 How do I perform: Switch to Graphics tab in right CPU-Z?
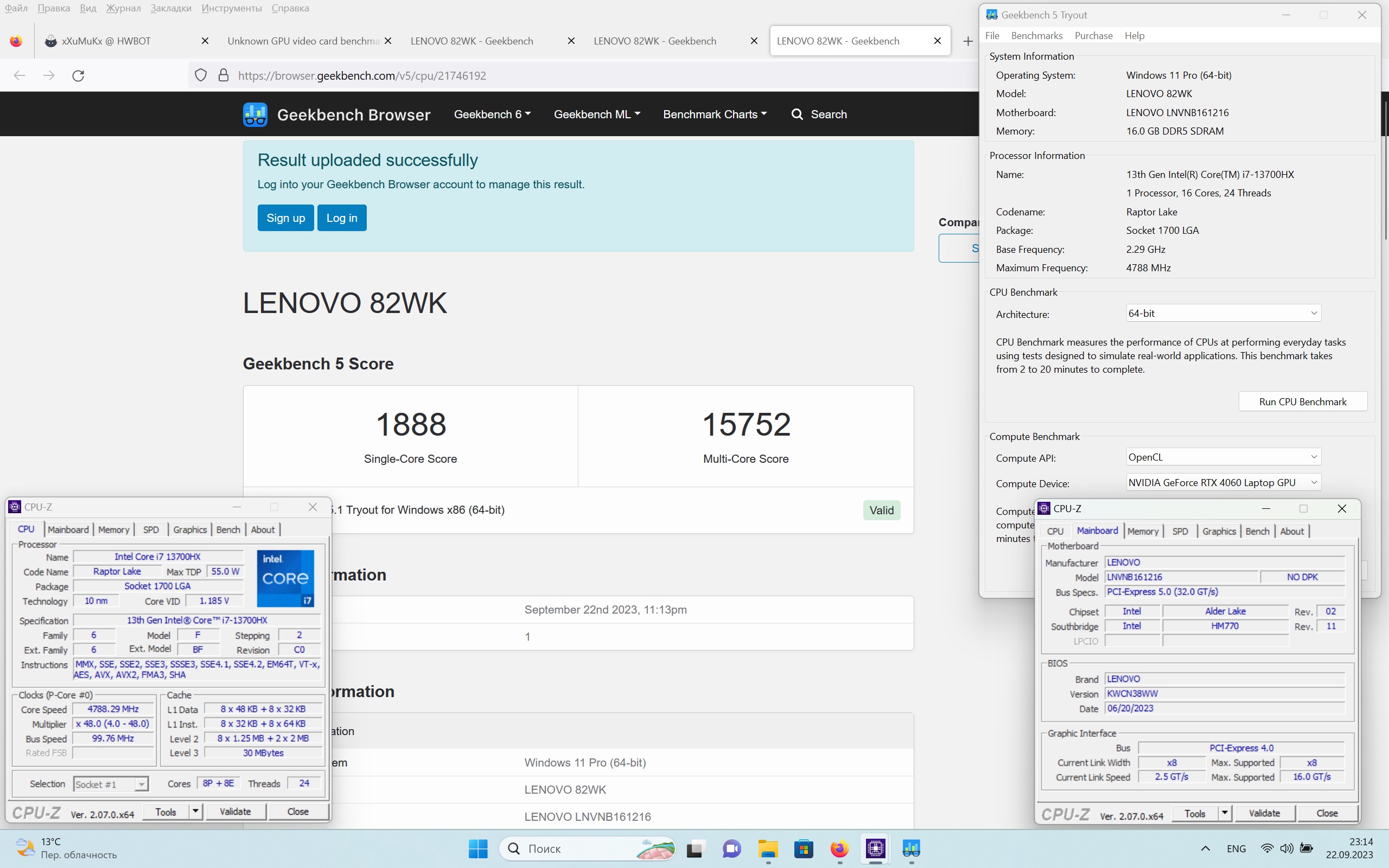[1219, 531]
